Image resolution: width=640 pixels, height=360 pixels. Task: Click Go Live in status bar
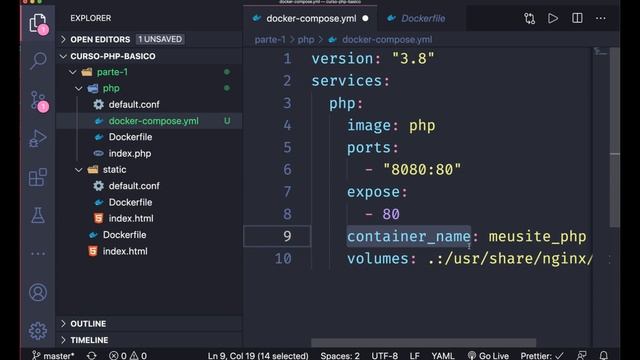click(x=488, y=356)
